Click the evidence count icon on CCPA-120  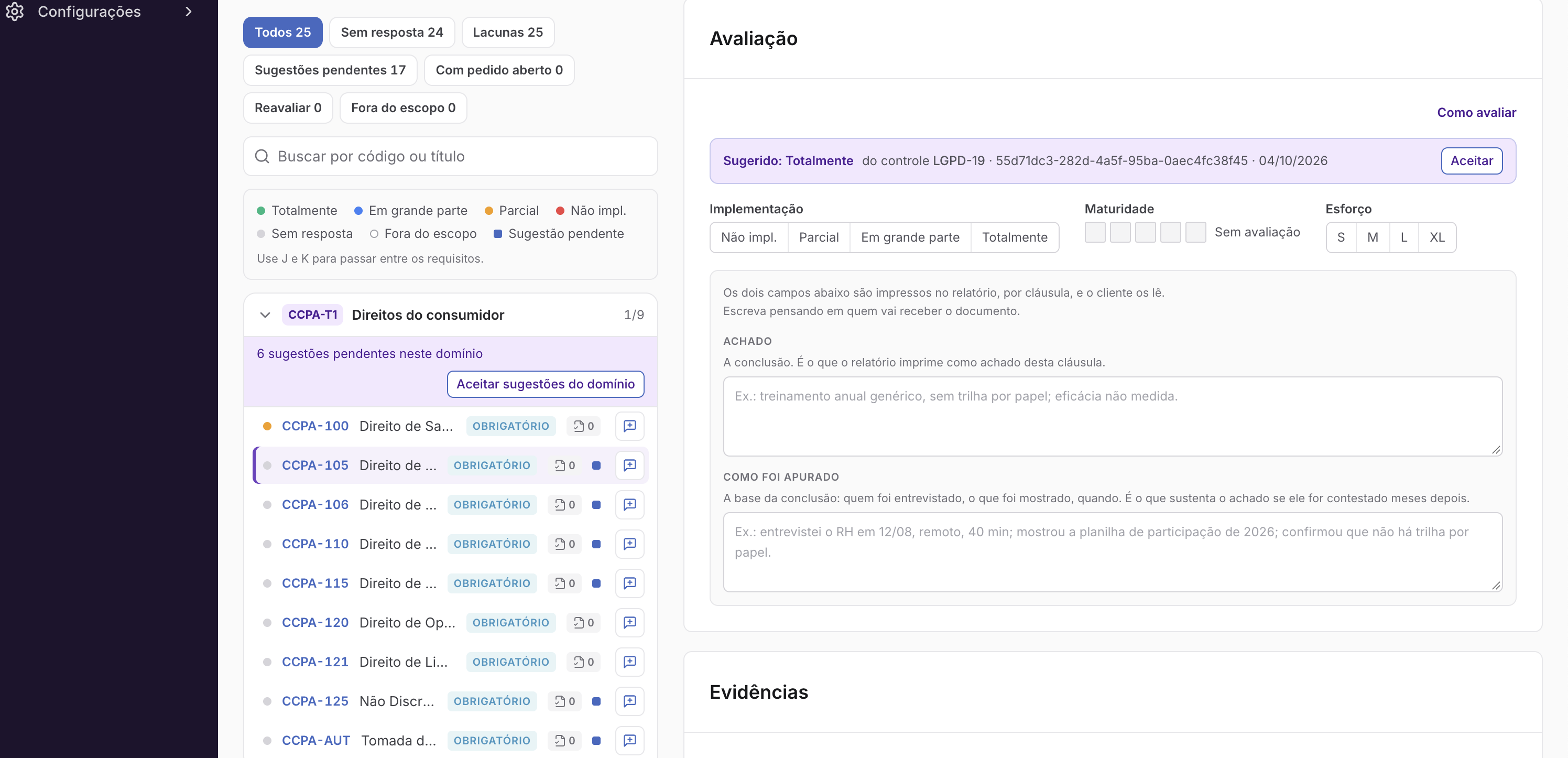[x=583, y=622]
